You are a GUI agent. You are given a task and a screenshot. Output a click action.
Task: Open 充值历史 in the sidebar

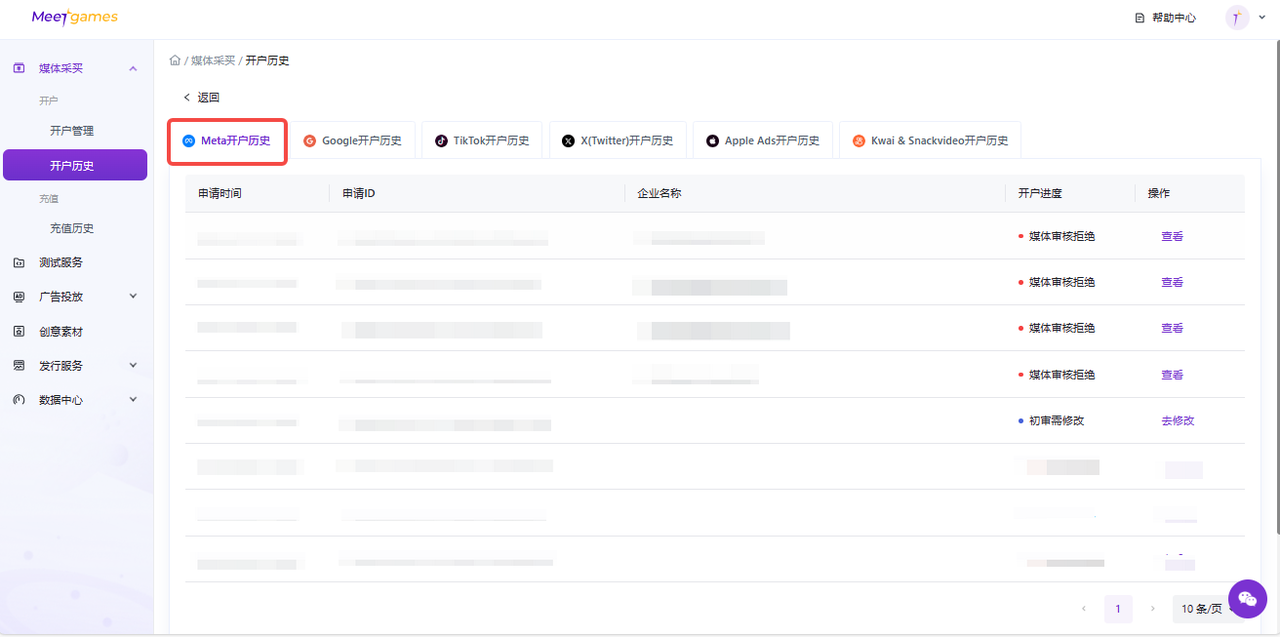point(72,228)
